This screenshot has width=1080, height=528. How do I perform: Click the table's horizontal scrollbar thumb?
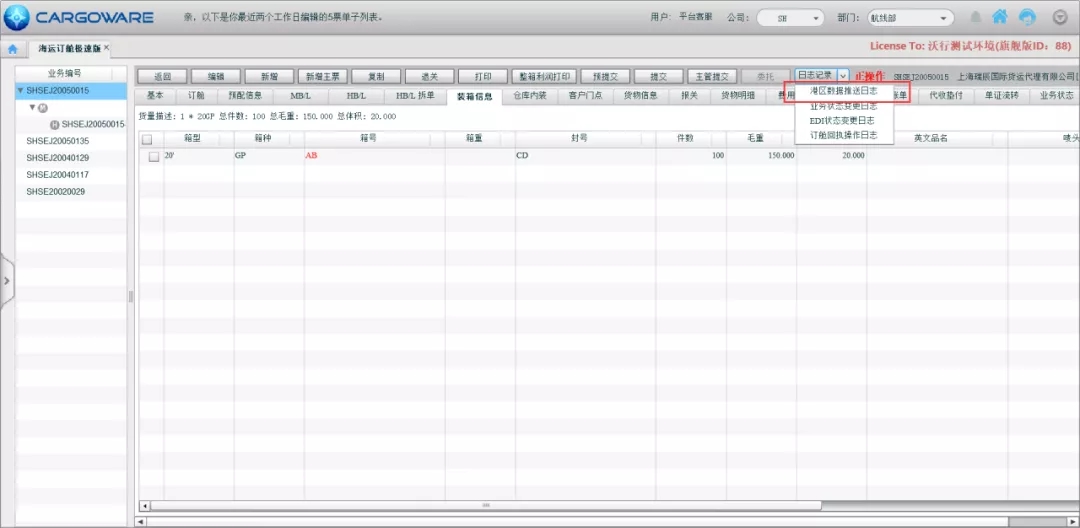tap(486, 505)
